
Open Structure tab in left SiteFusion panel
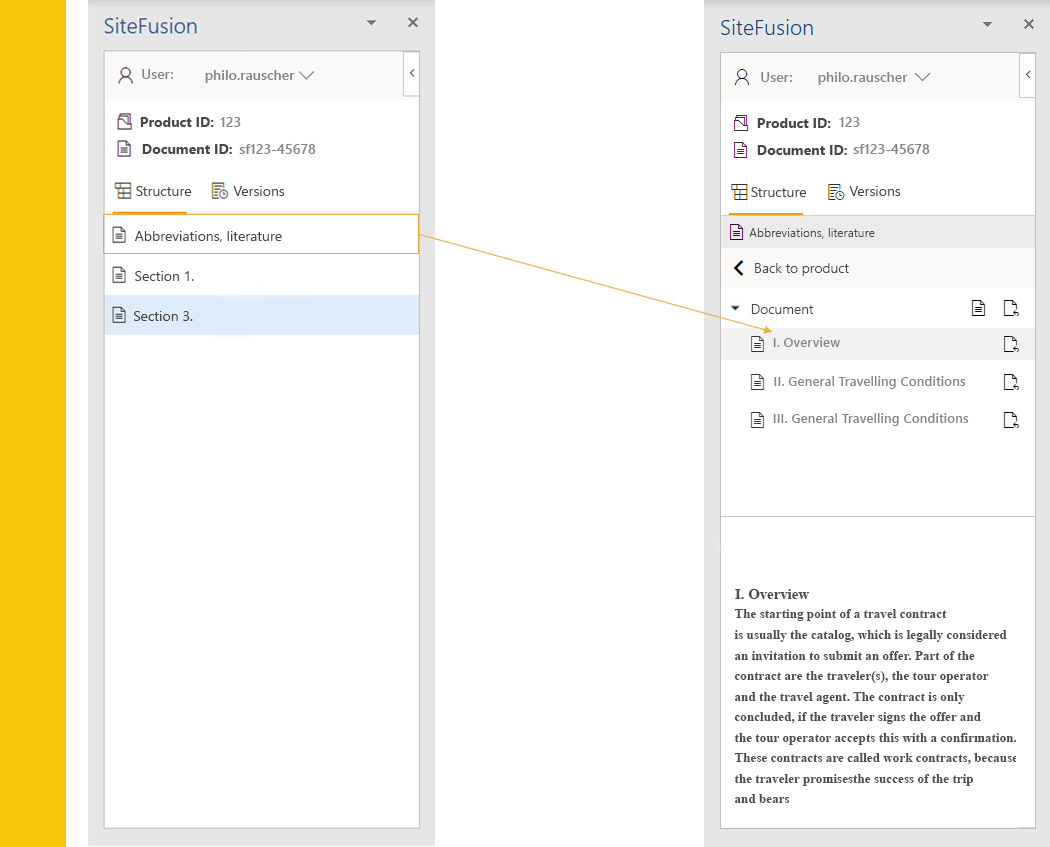153,191
